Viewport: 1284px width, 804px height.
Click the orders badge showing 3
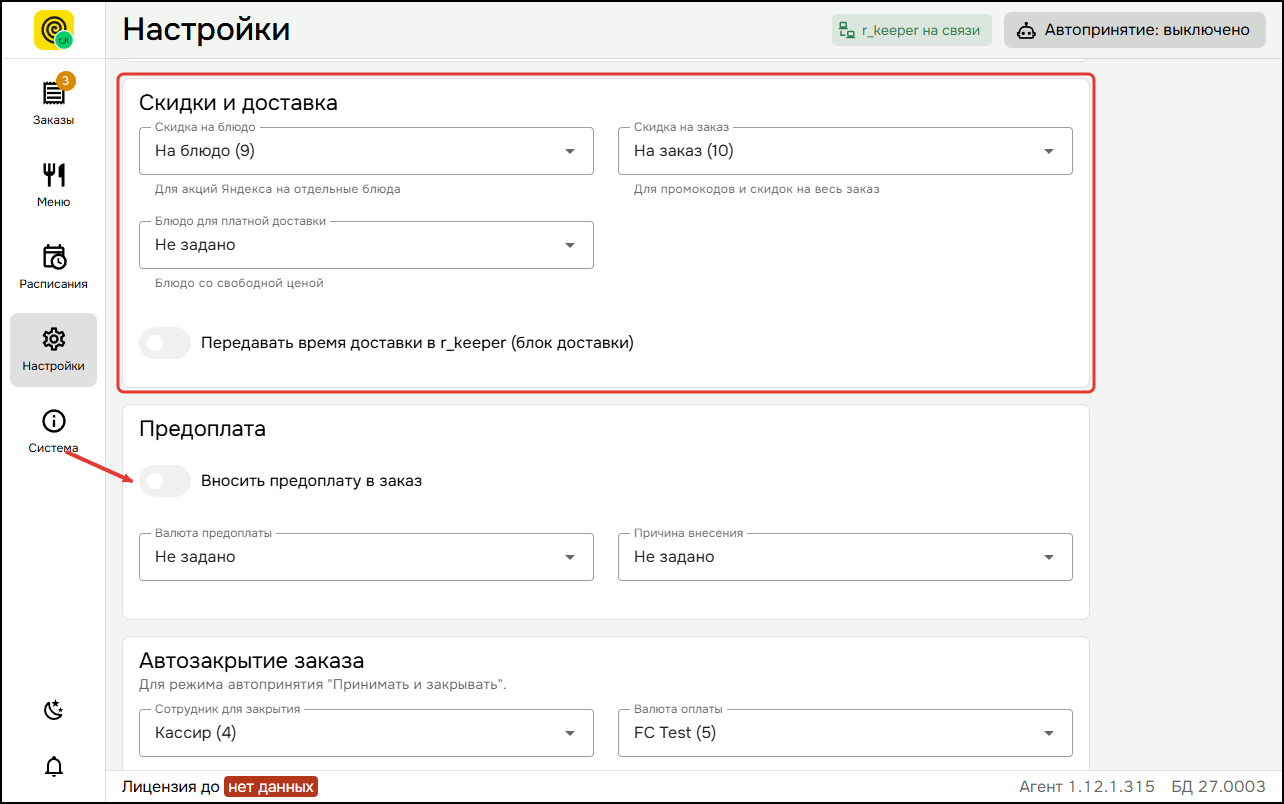click(66, 81)
